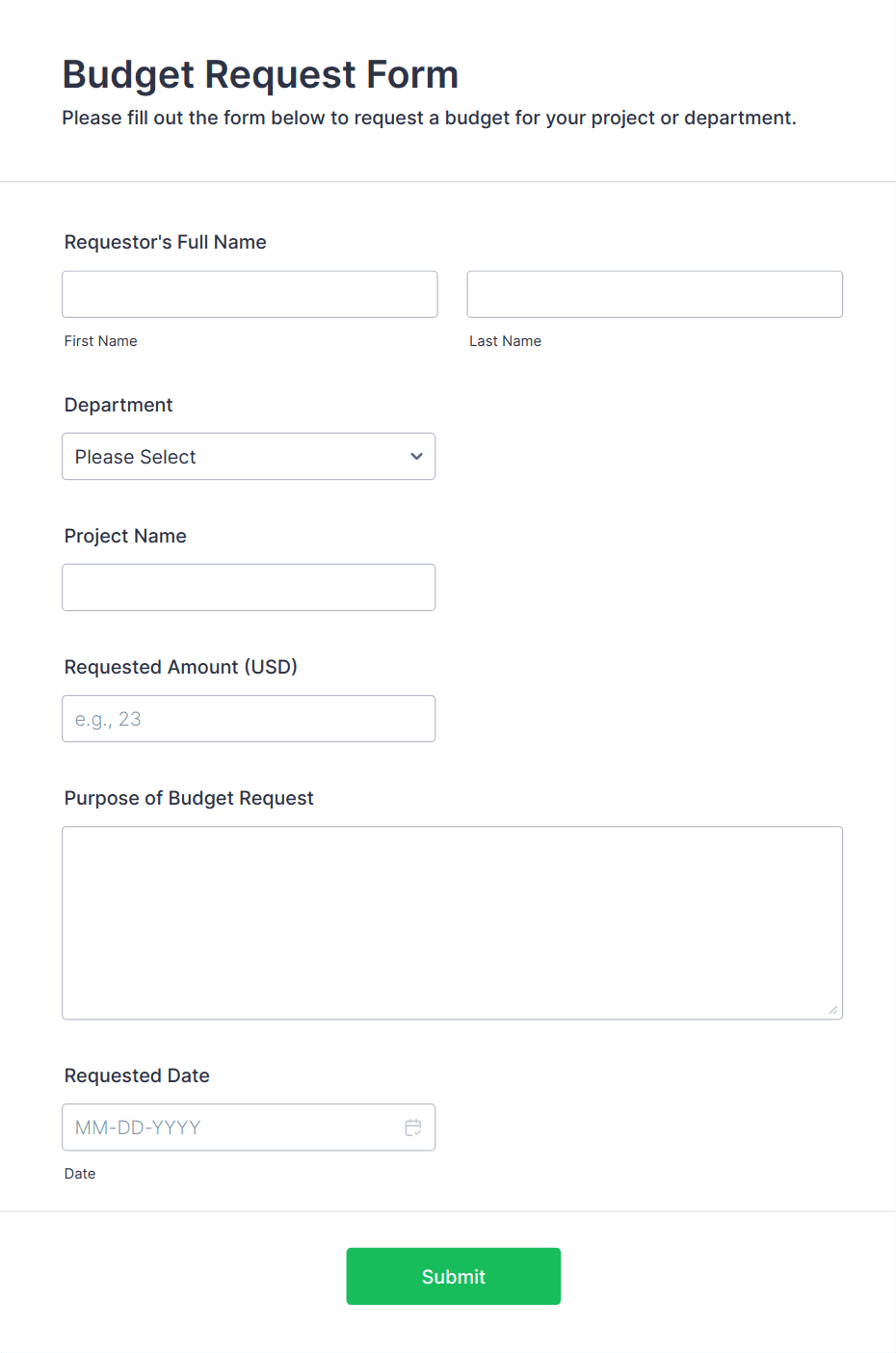Click the Budget Request Form heading
The width and height of the screenshot is (896, 1353).
tap(260, 74)
